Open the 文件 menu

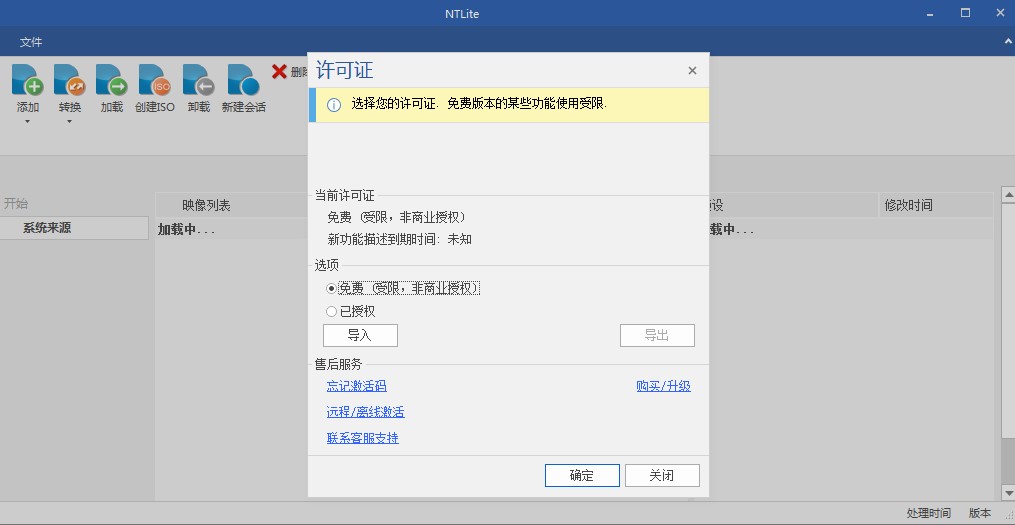30,42
